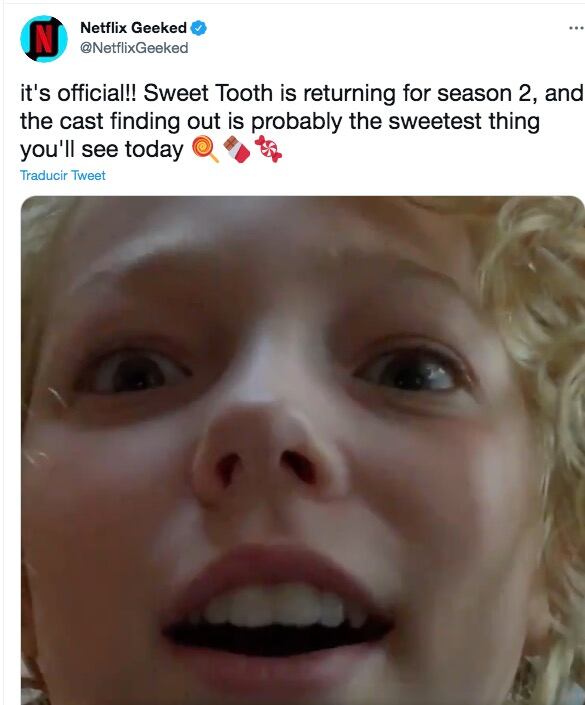Click the chocolate bar emoji
The width and height of the screenshot is (585, 705).
pos(237,149)
